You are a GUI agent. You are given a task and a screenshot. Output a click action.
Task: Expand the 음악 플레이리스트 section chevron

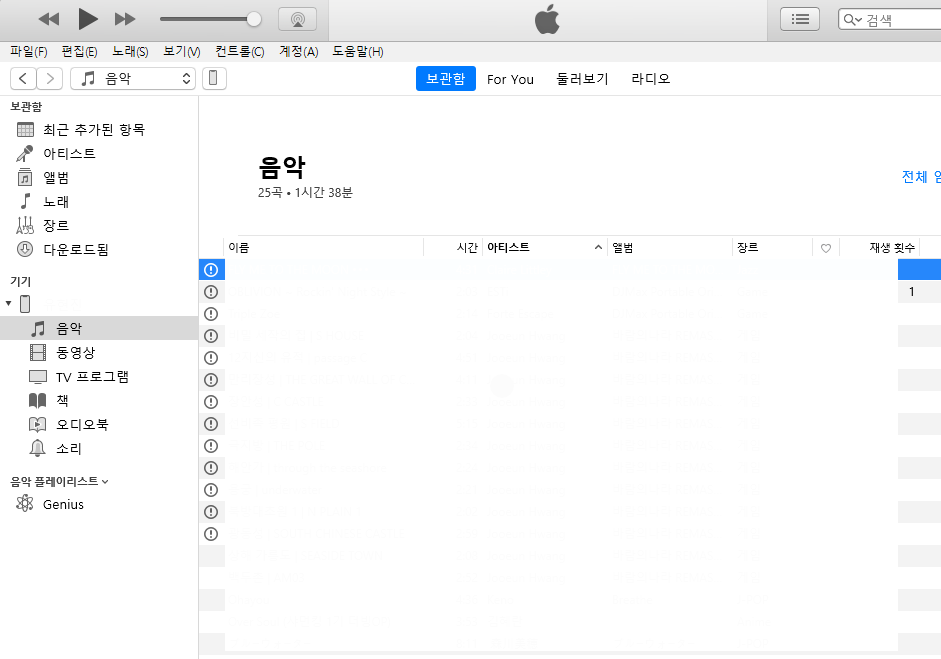(x=105, y=482)
